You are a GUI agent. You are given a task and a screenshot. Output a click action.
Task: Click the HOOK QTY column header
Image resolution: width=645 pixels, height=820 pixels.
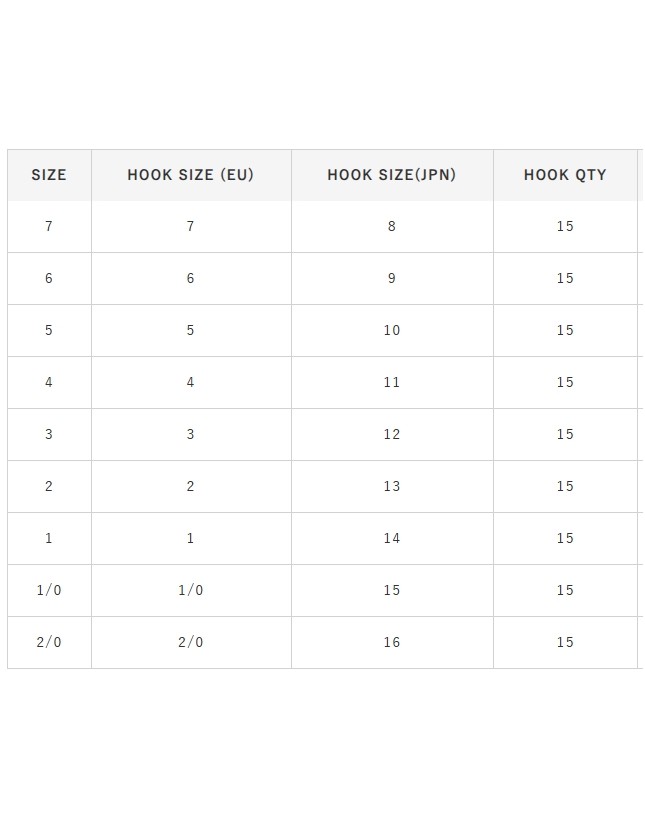coord(565,175)
